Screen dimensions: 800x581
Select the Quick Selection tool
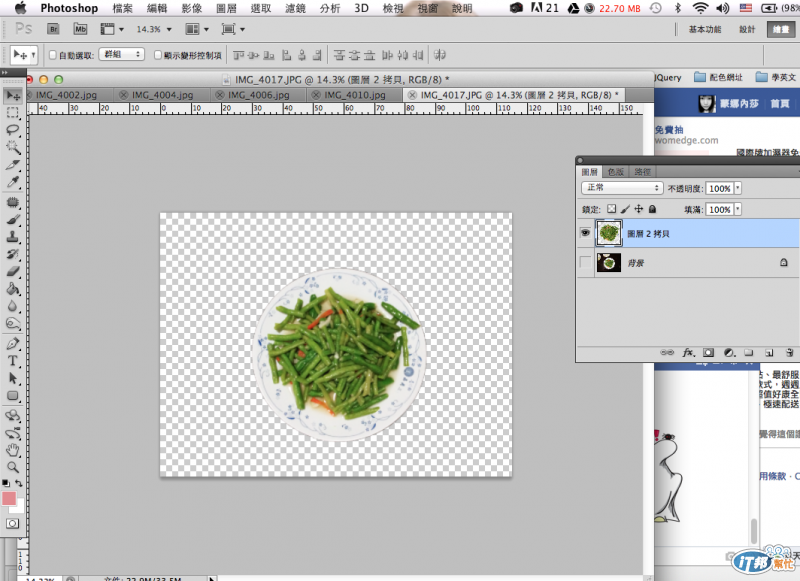[13, 147]
